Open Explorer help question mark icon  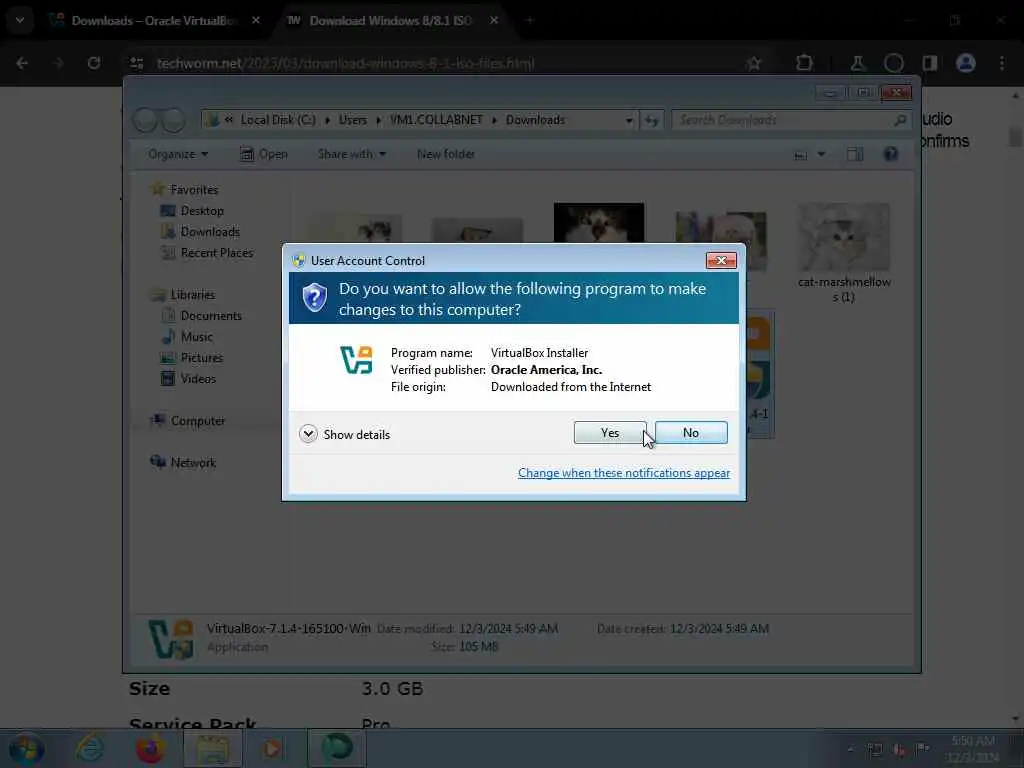pyautogui.click(x=891, y=154)
